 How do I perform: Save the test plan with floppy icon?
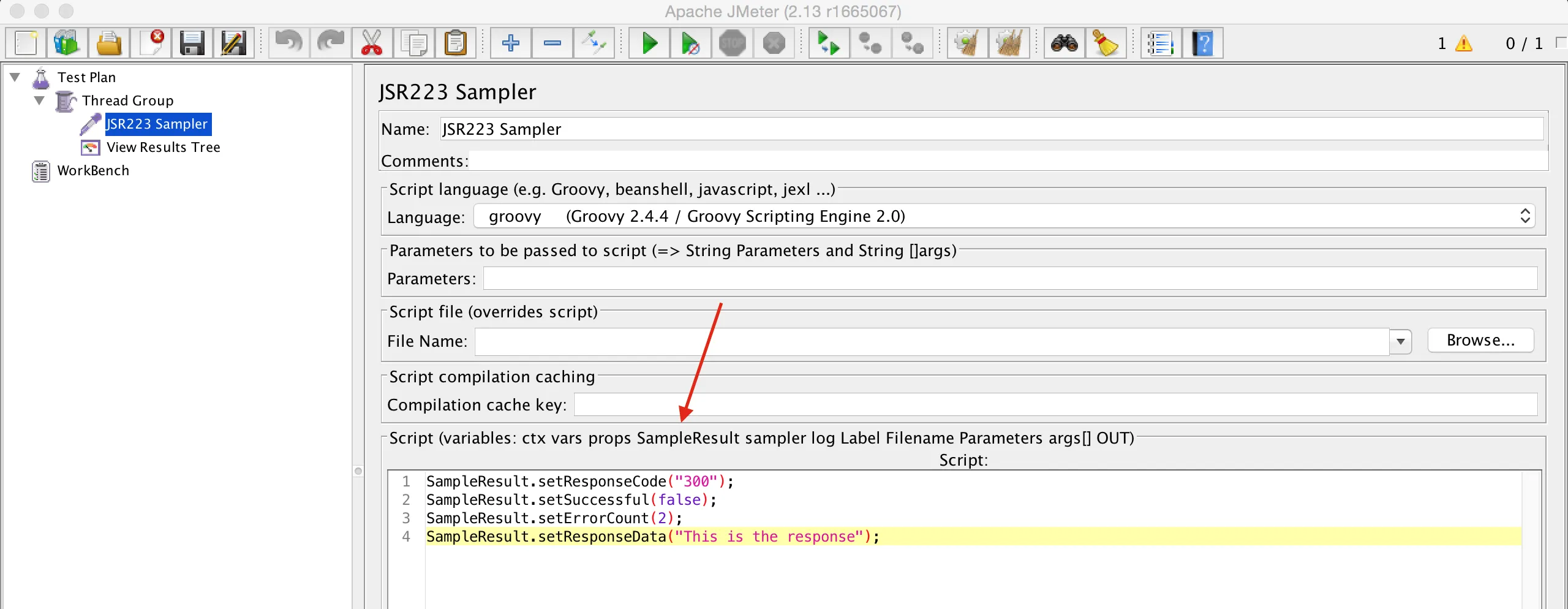coord(192,43)
